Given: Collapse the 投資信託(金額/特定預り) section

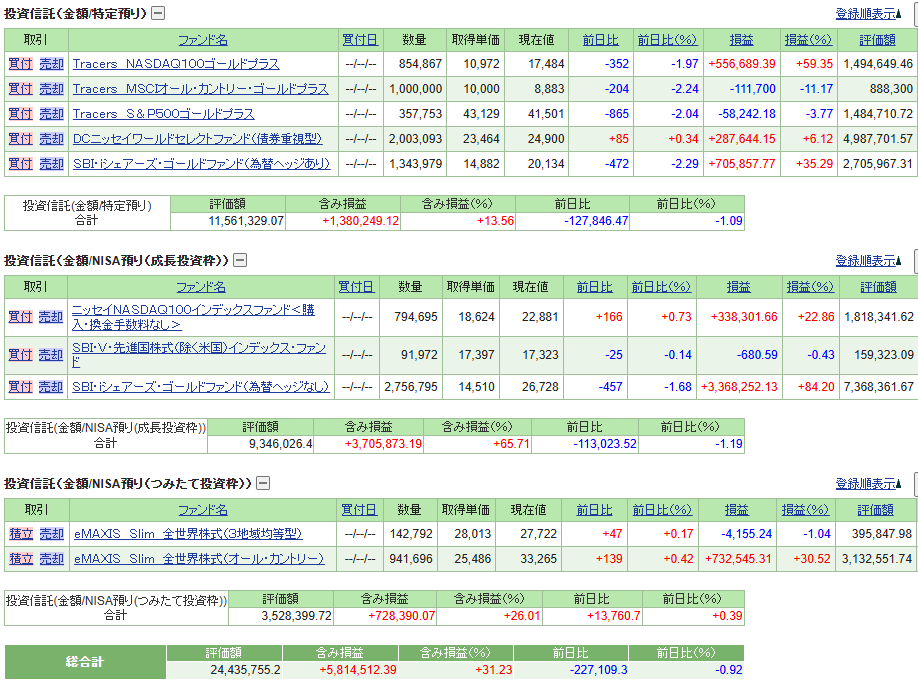Looking at the screenshot, I should pyautogui.click(x=158, y=14).
